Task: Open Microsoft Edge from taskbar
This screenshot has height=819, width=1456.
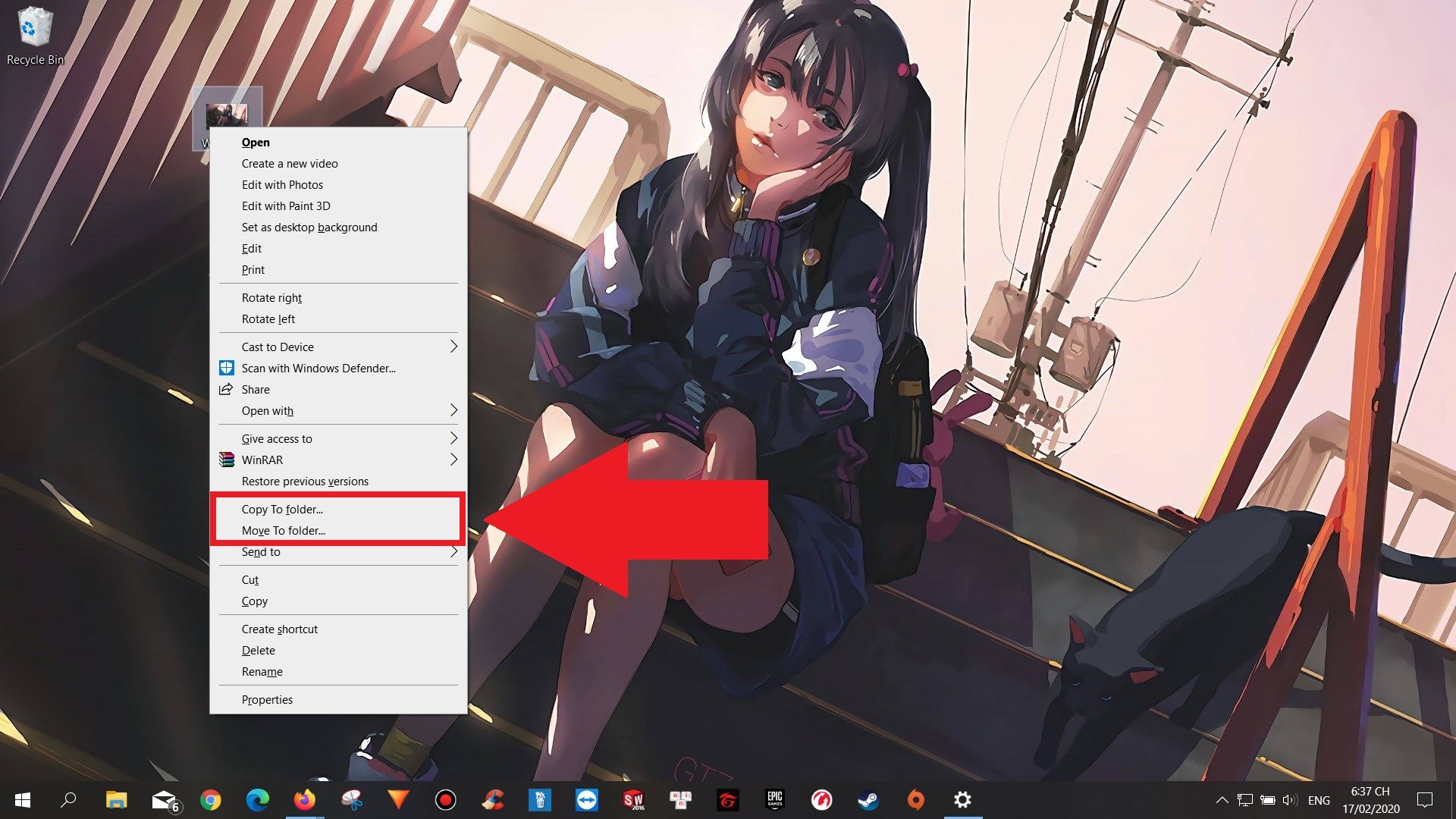Action: 258,799
